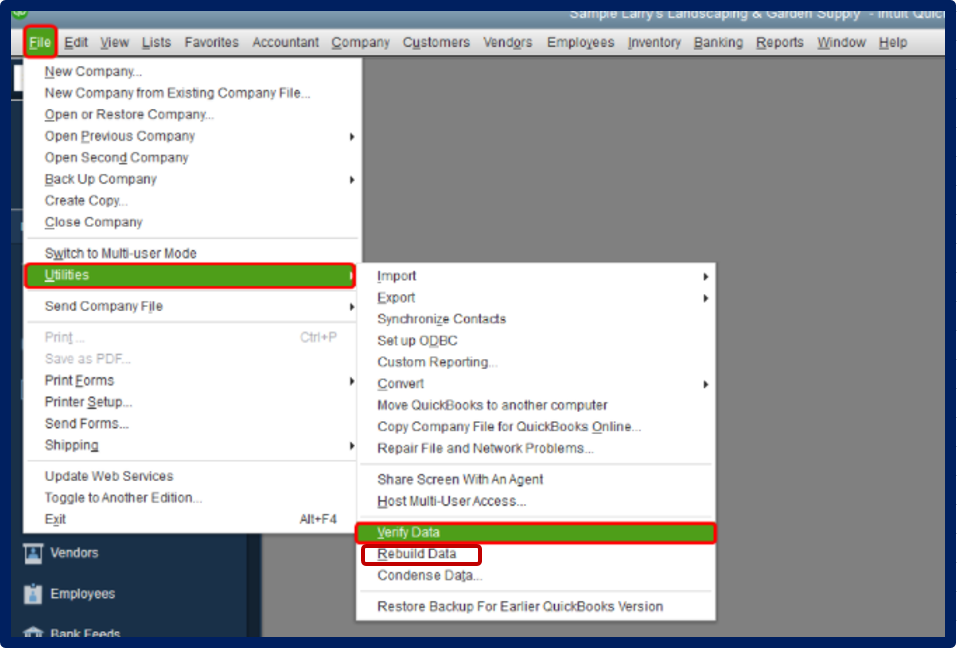This screenshot has width=957, height=648.
Task: Expand the Shipping submenu
Action: tap(190, 445)
